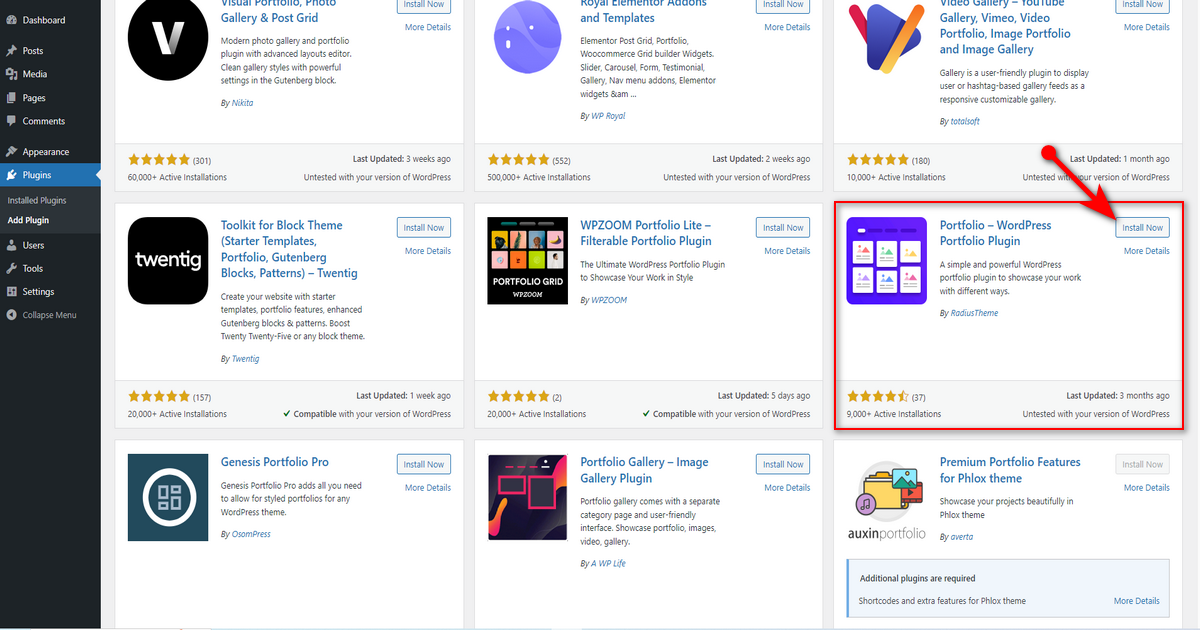Open More Details for Genesis Portfolio Pro
This screenshot has height=630, width=1200.
428,488
